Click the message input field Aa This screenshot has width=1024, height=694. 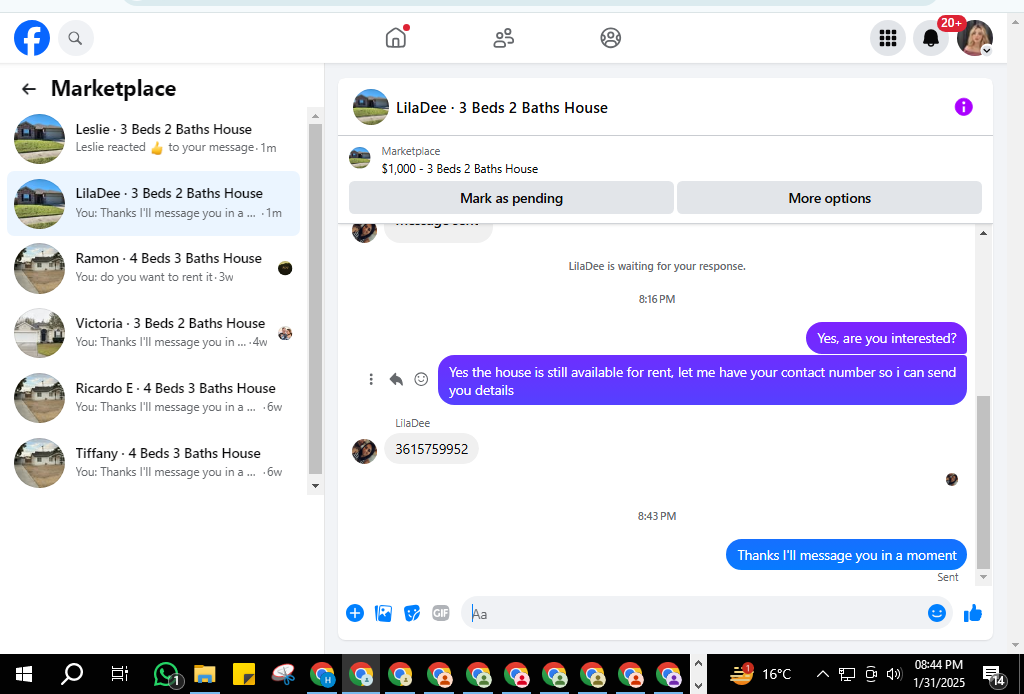pos(692,613)
